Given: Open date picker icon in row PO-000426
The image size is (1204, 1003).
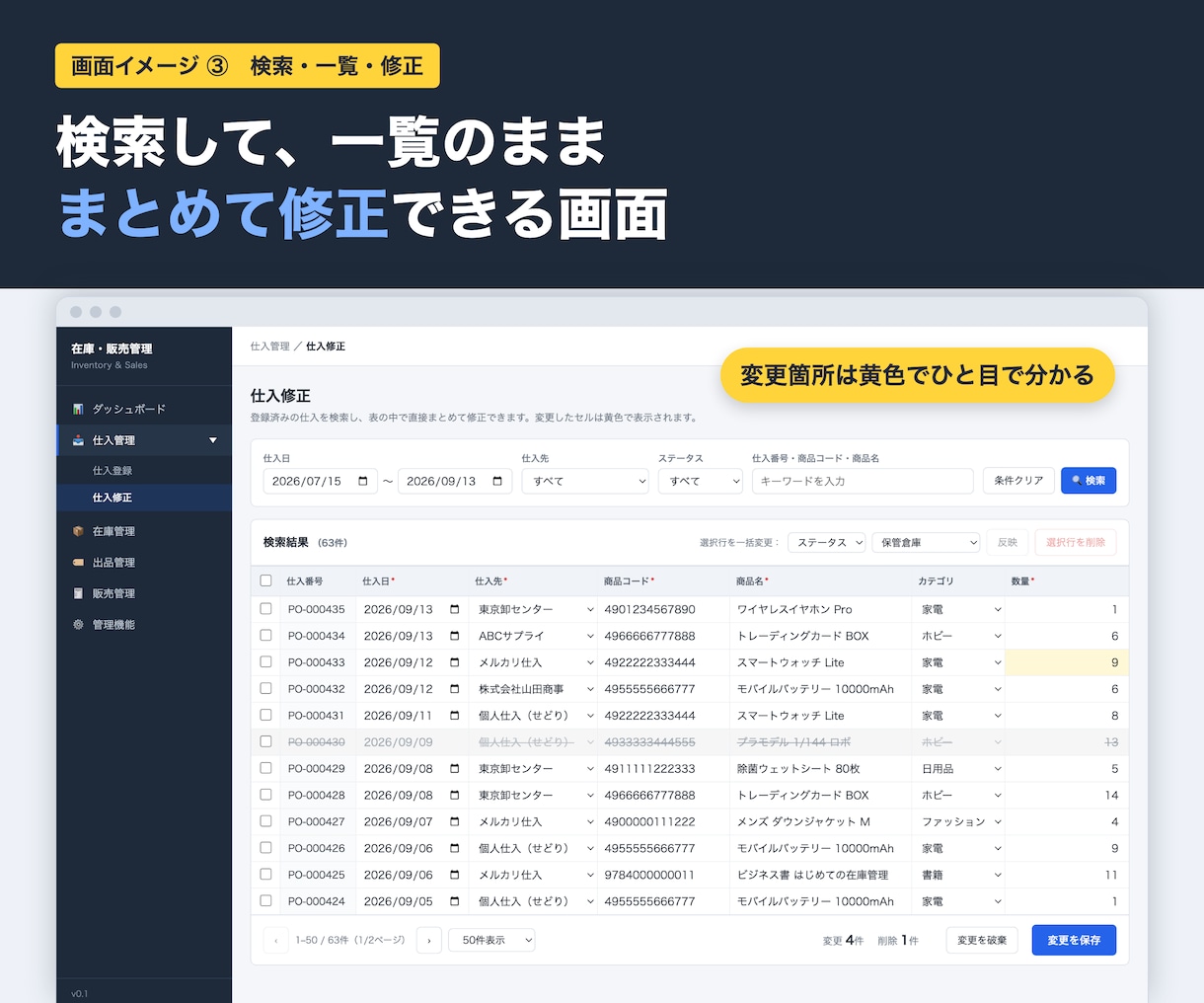Looking at the screenshot, I should [x=455, y=848].
